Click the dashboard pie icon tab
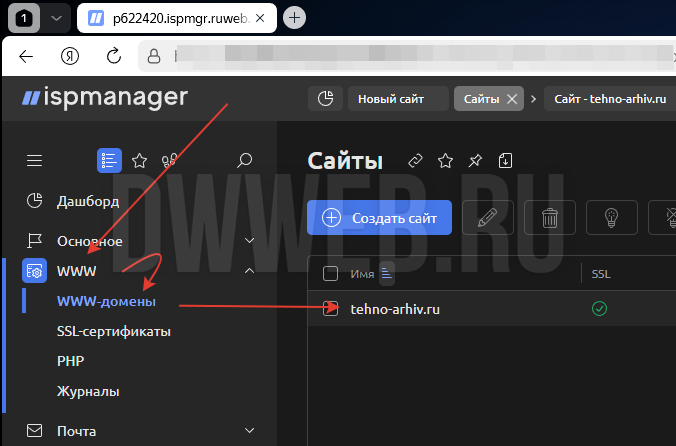Screen dimensions: 676x446 [x=325, y=99]
